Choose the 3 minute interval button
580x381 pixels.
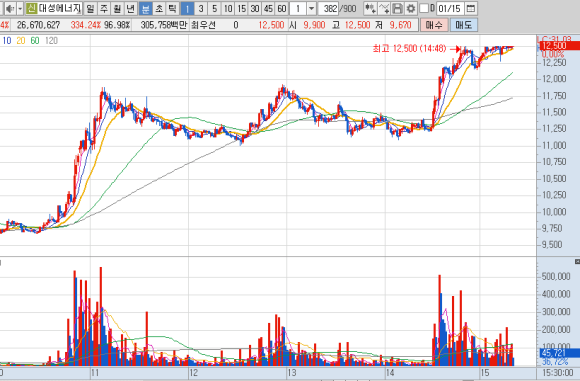pyautogui.click(x=201, y=8)
